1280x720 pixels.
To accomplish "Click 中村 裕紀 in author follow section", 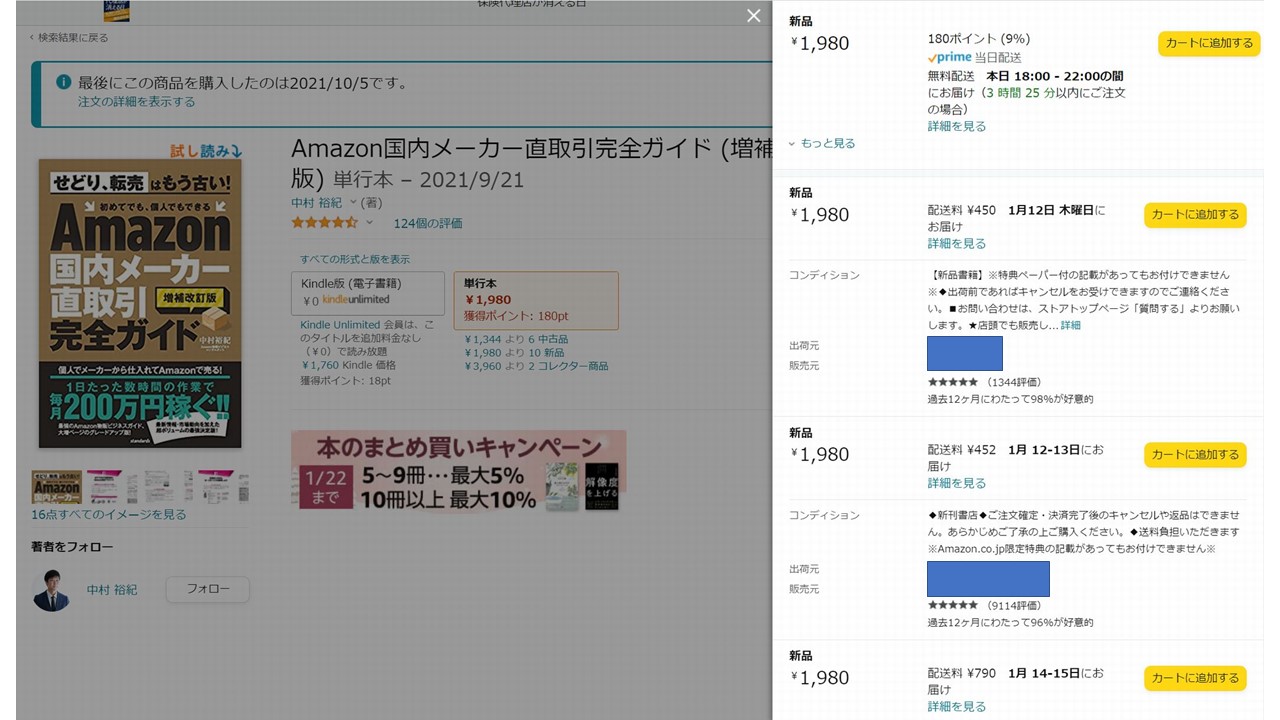I will click(112, 590).
